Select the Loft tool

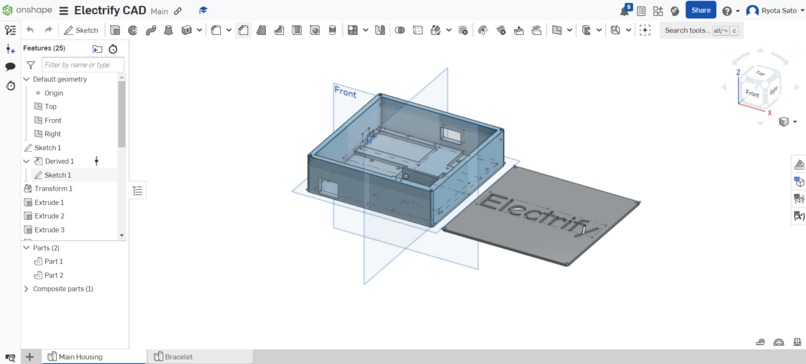pos(168,30)
